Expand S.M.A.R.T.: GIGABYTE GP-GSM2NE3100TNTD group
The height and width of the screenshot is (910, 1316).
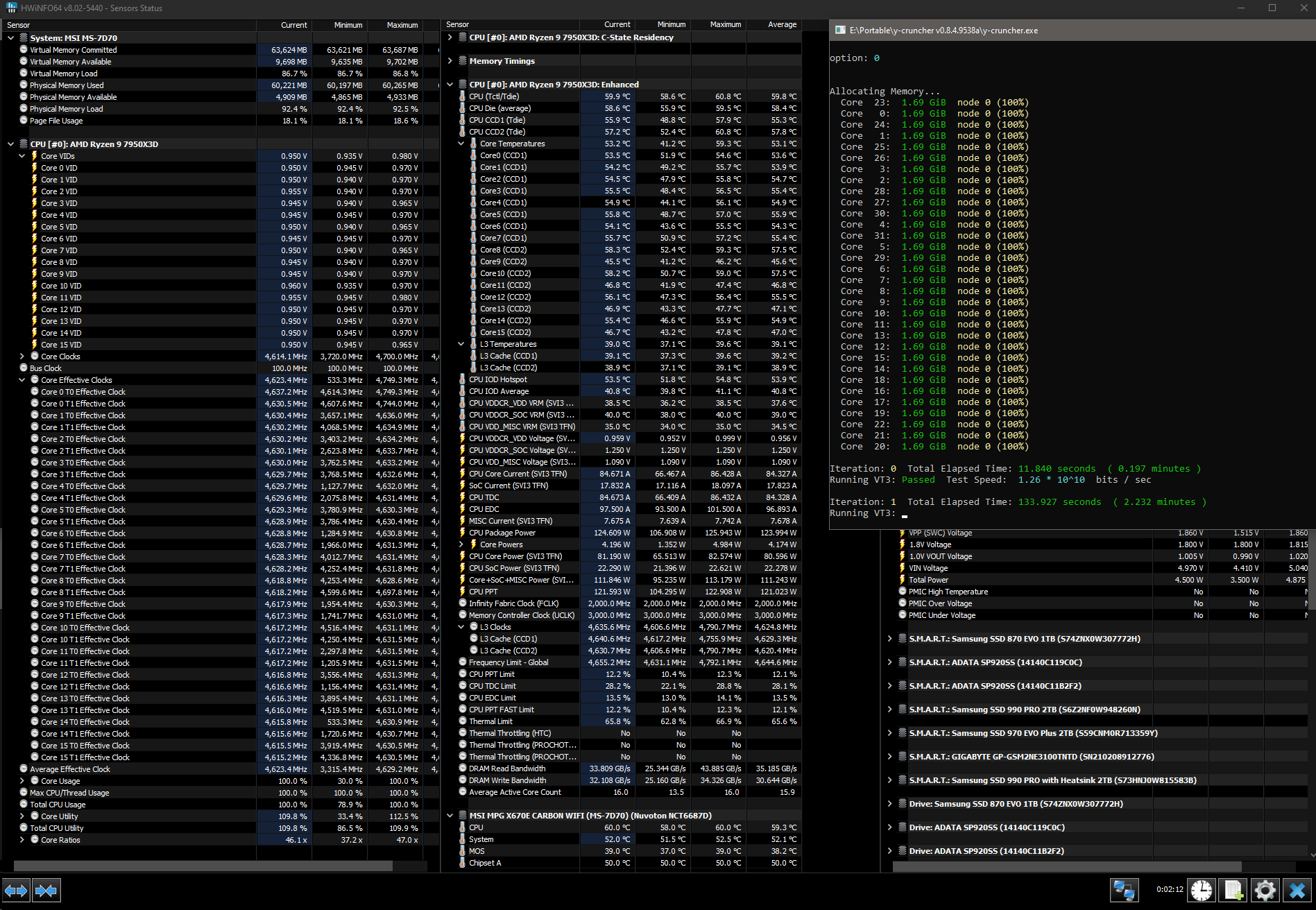tap(889, 757)
